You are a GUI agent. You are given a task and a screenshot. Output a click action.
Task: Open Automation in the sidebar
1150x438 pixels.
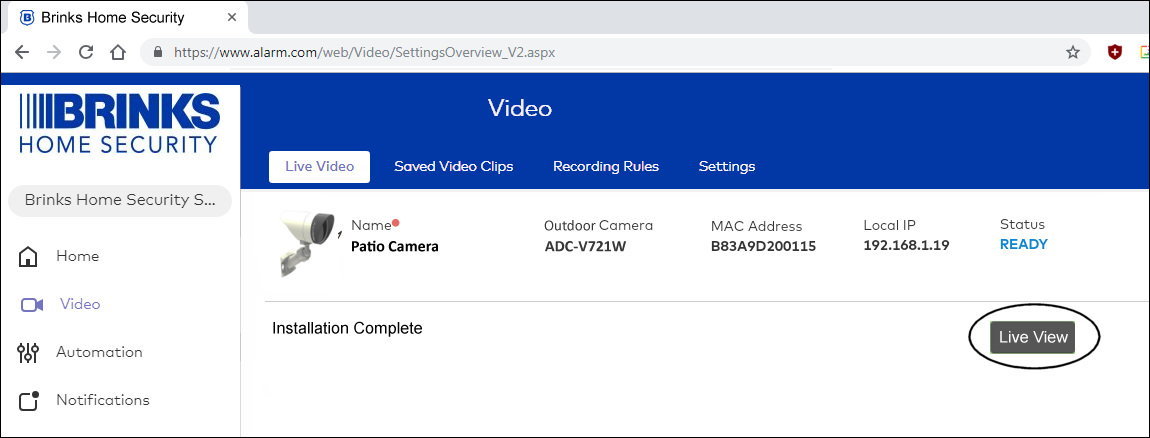99,352
